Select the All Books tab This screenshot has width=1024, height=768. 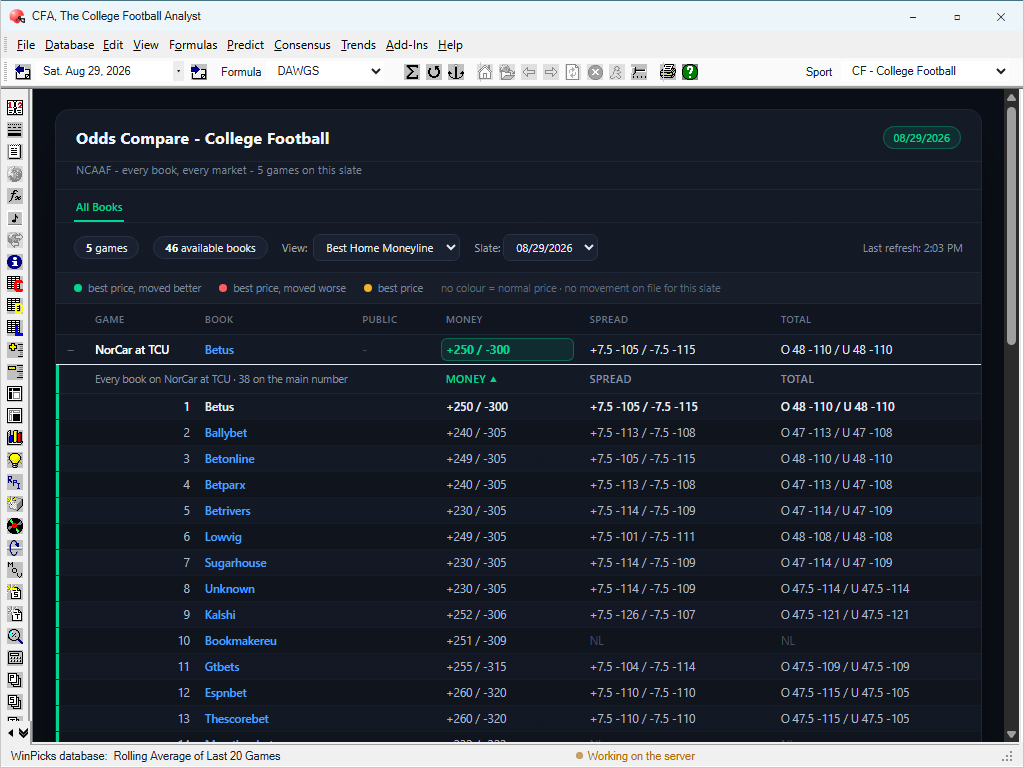point(99,208)
